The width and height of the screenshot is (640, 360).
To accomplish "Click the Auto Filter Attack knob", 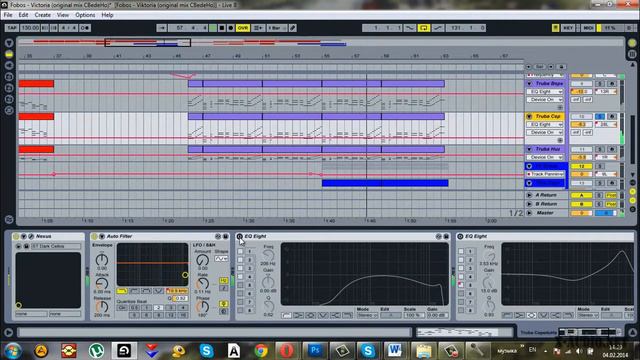I will pos(102,283).
